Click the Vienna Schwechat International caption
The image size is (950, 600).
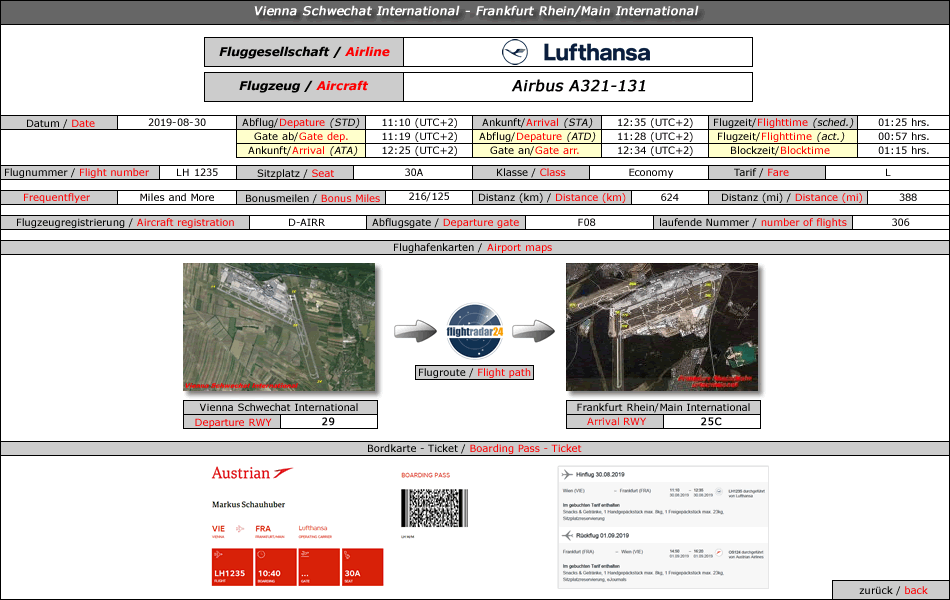click(x=280, y=407)
